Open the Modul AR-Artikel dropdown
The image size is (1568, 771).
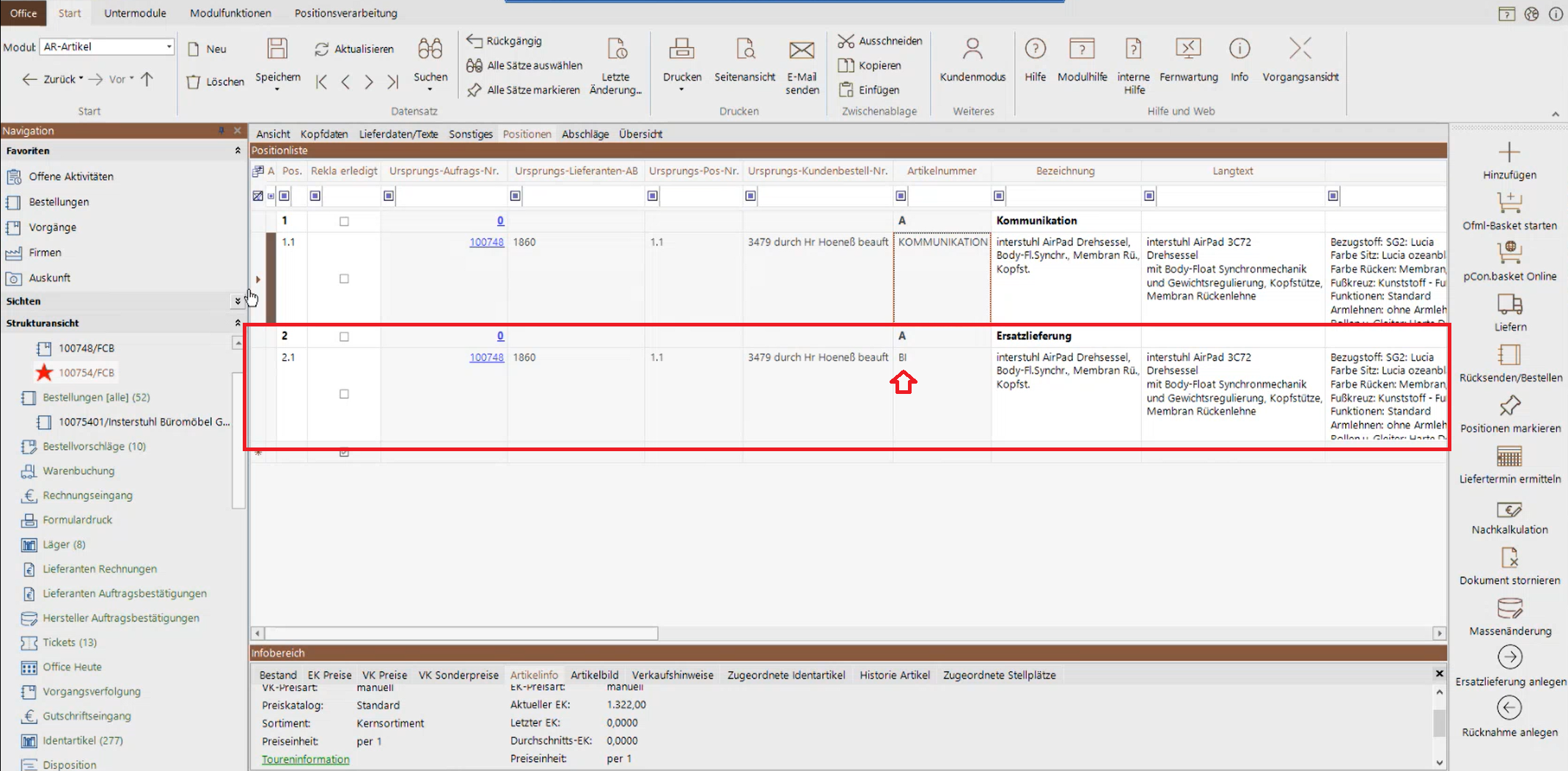pyautogui.click(x=169, y=47)
